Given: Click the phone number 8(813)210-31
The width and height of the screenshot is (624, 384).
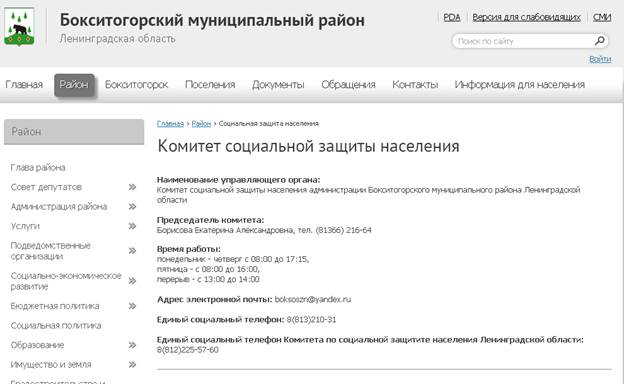Looking at the screenshot, I should coord(311,320).
